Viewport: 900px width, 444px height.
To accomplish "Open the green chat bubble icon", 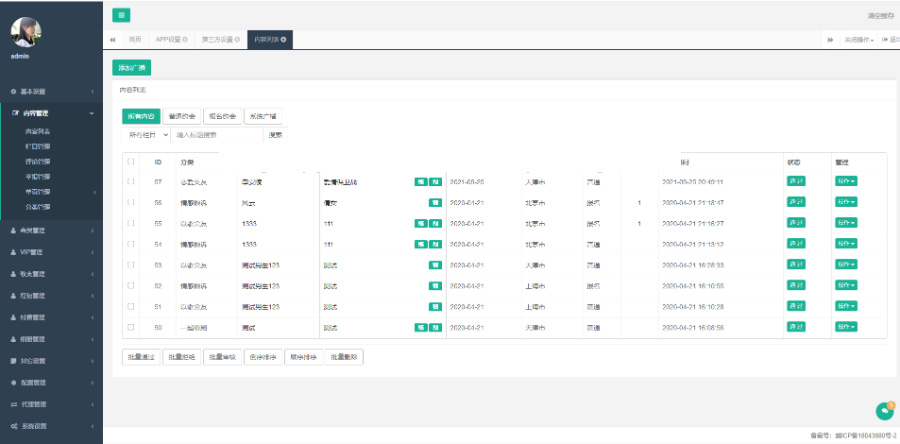I will pos(884,410).
